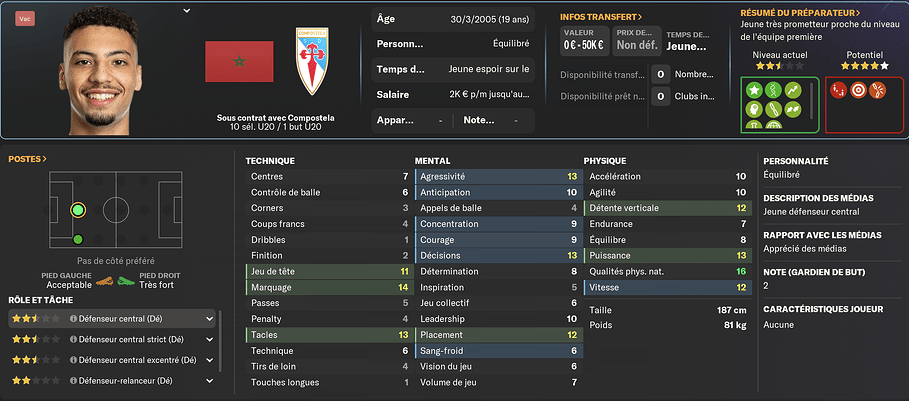909x401 pixels.
Task: Open the dropdown arrow beside the player photo
Action: 187,10
